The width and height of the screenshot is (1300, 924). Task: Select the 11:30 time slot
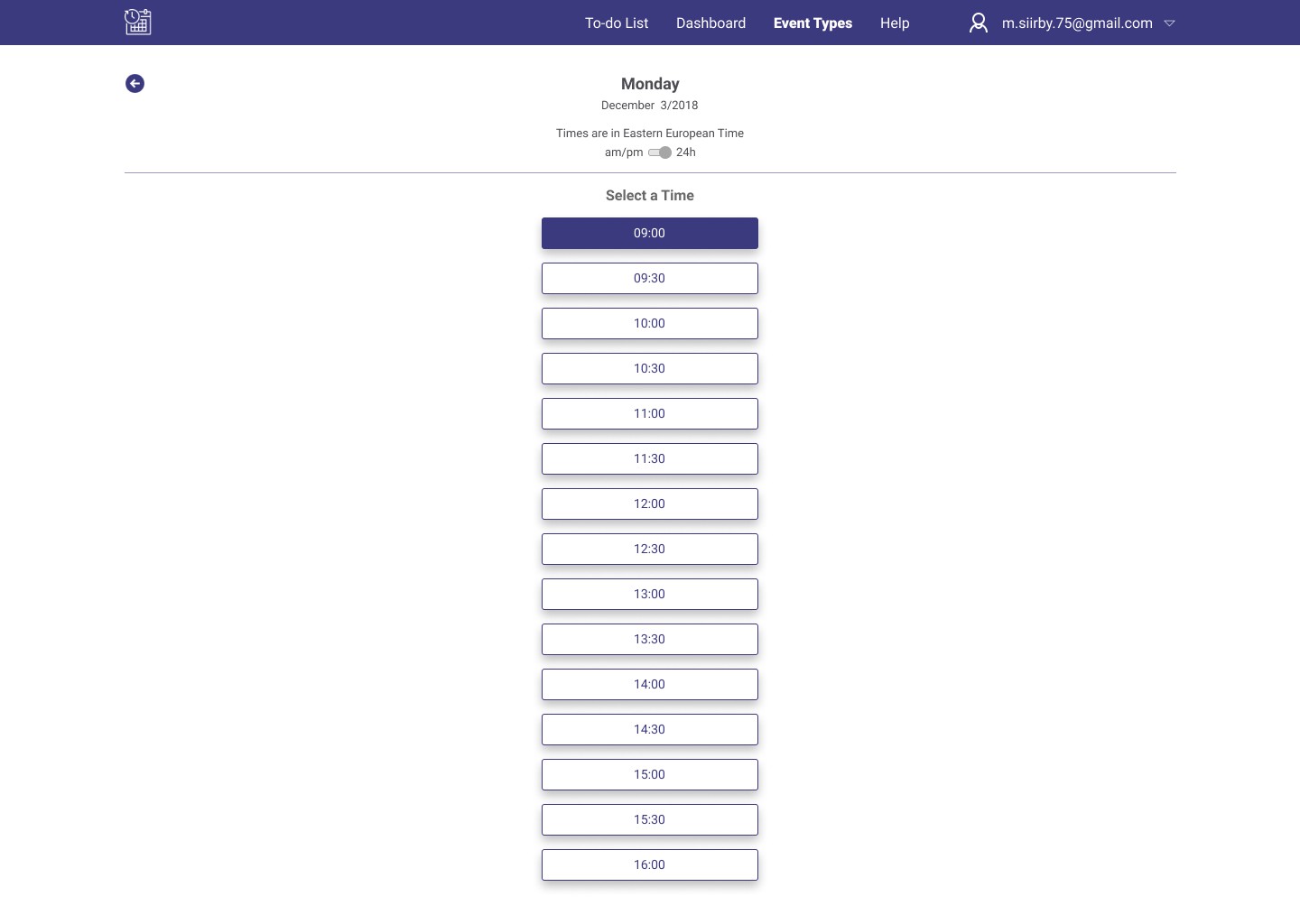tap(650, 458)
